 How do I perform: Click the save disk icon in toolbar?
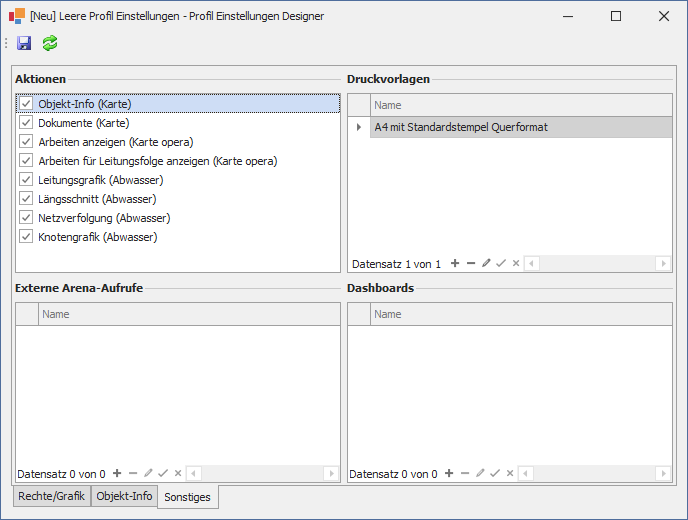point(24,43)
